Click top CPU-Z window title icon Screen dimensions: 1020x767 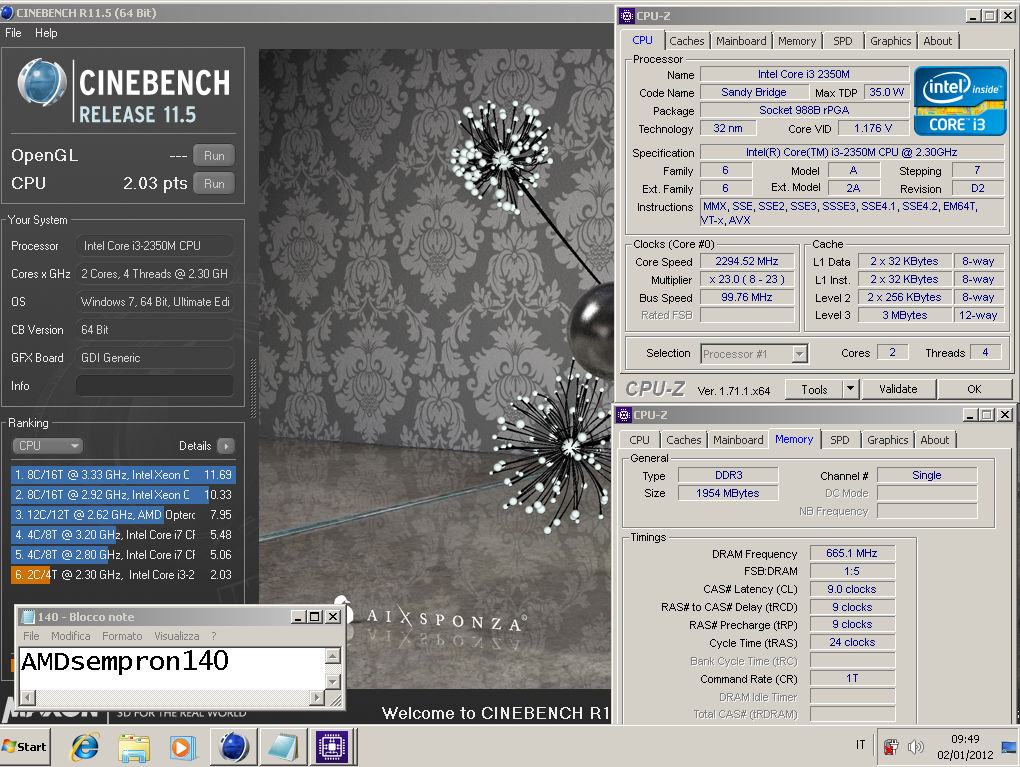626,16
